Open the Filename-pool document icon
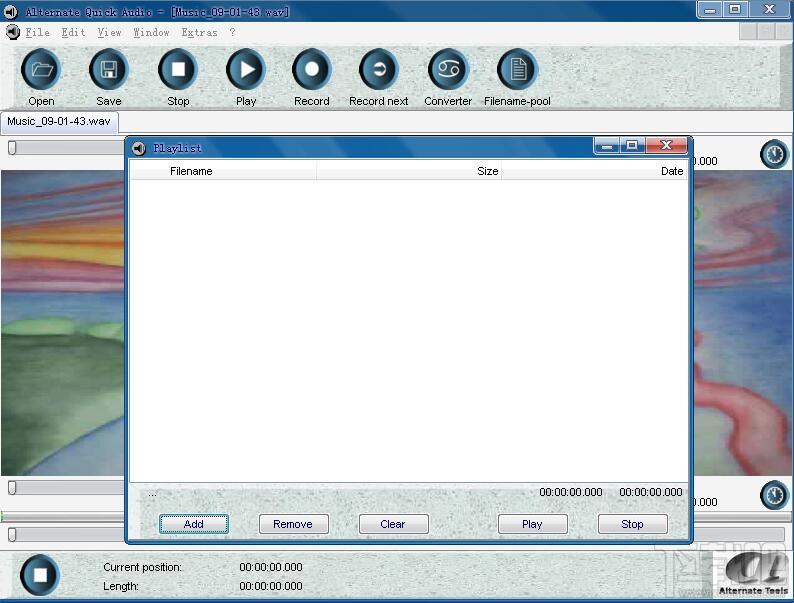 [x=517, y=69]
